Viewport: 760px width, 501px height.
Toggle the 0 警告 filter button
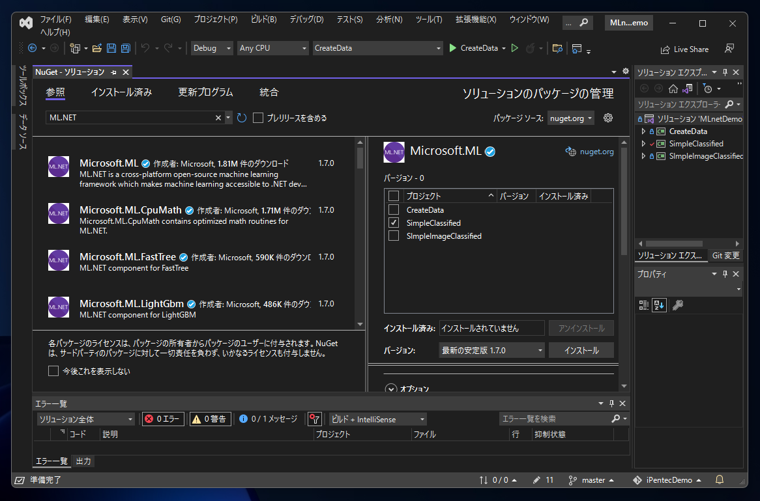click(210, 419)
